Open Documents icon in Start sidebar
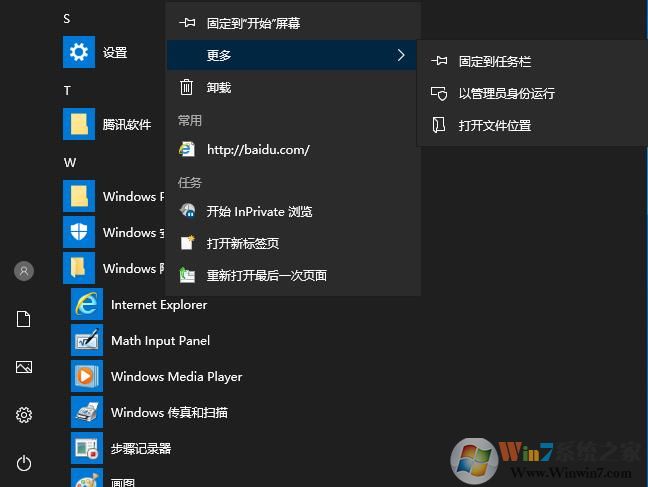The width and height of the screenshot is (648, 487). coord(24,319)
